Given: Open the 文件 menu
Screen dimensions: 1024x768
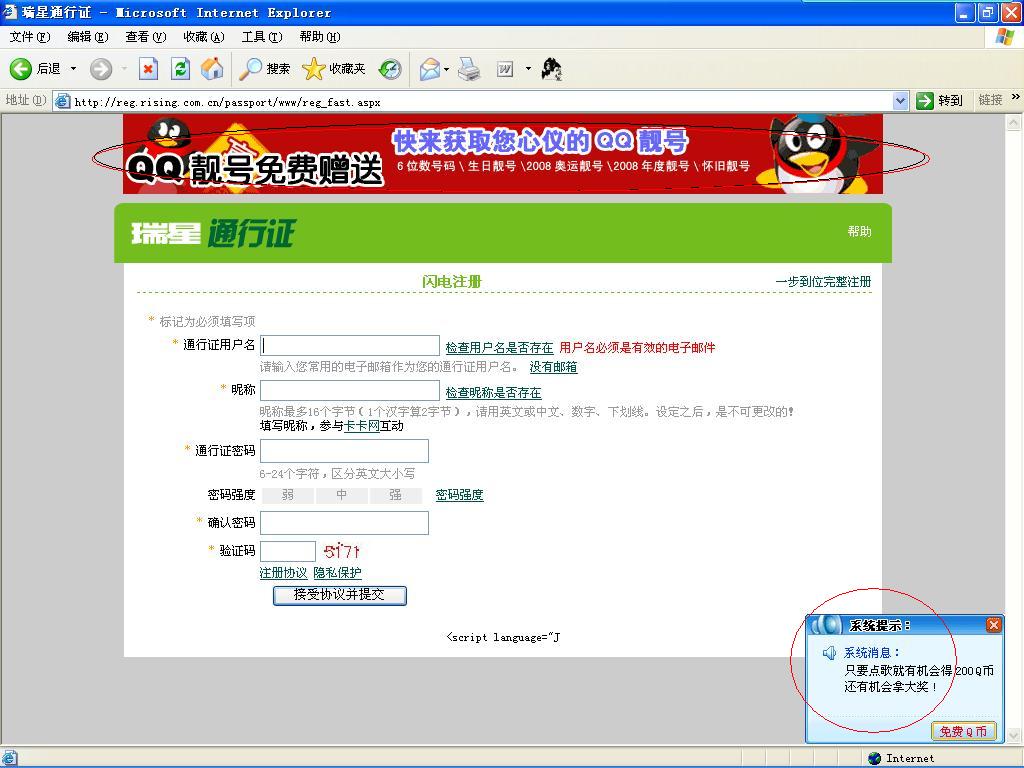Looking at the screenshot, I should pyautogui.click(x=29, y=37).
